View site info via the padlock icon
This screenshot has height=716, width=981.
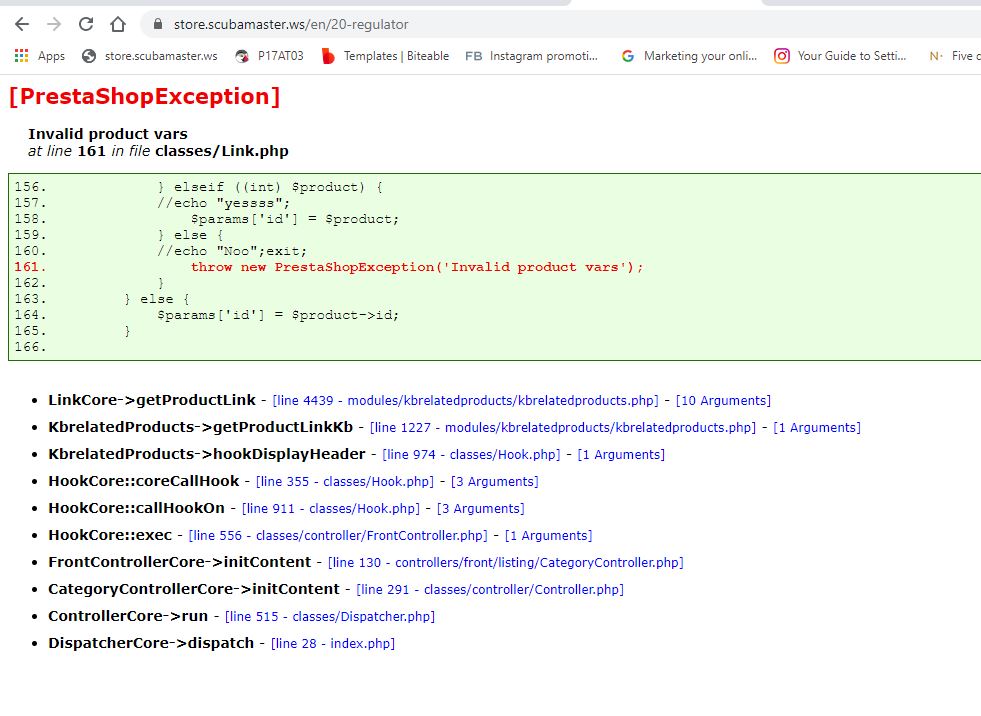[158, 24]
